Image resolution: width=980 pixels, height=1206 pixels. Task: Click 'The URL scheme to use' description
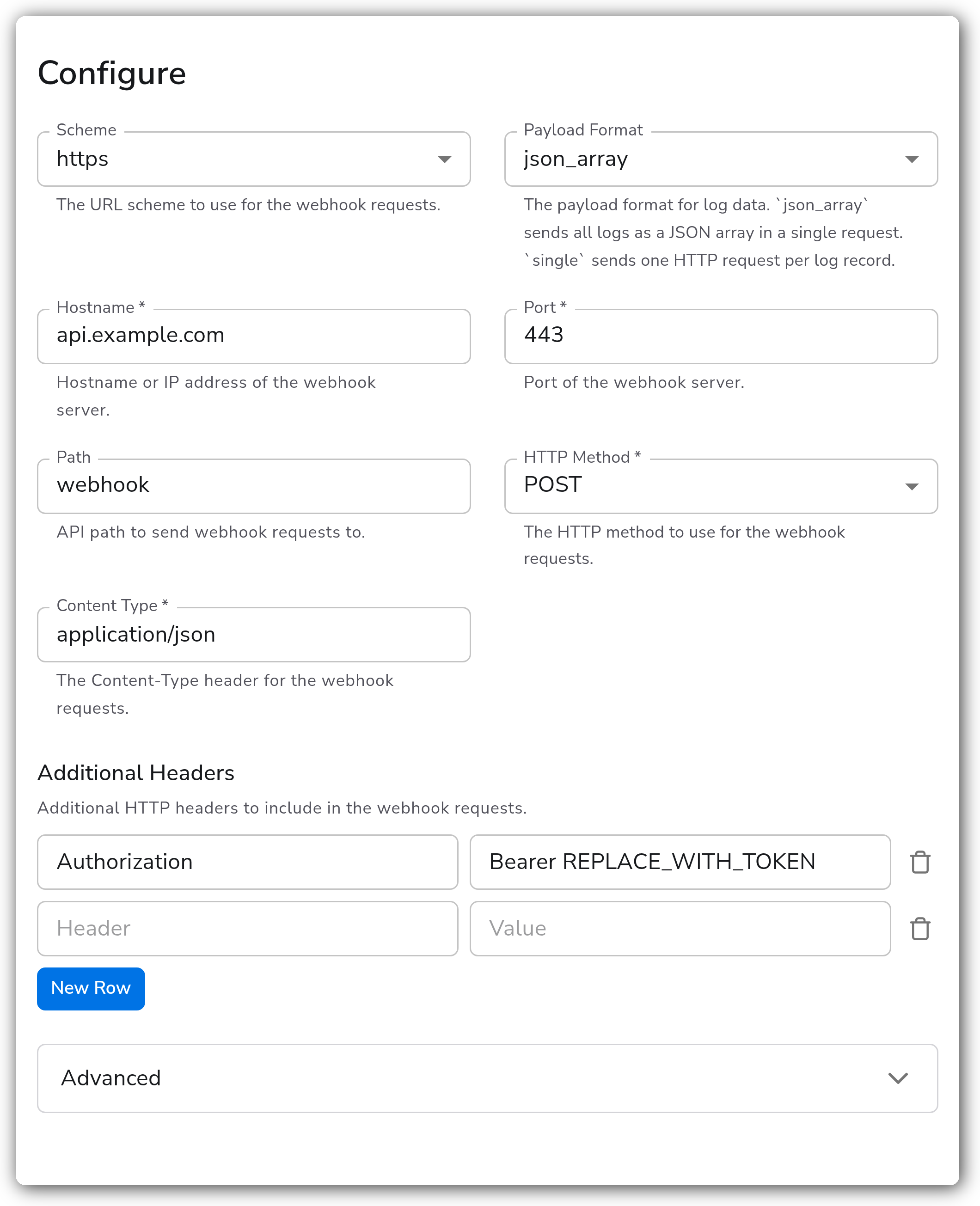[x=248, y=205]
